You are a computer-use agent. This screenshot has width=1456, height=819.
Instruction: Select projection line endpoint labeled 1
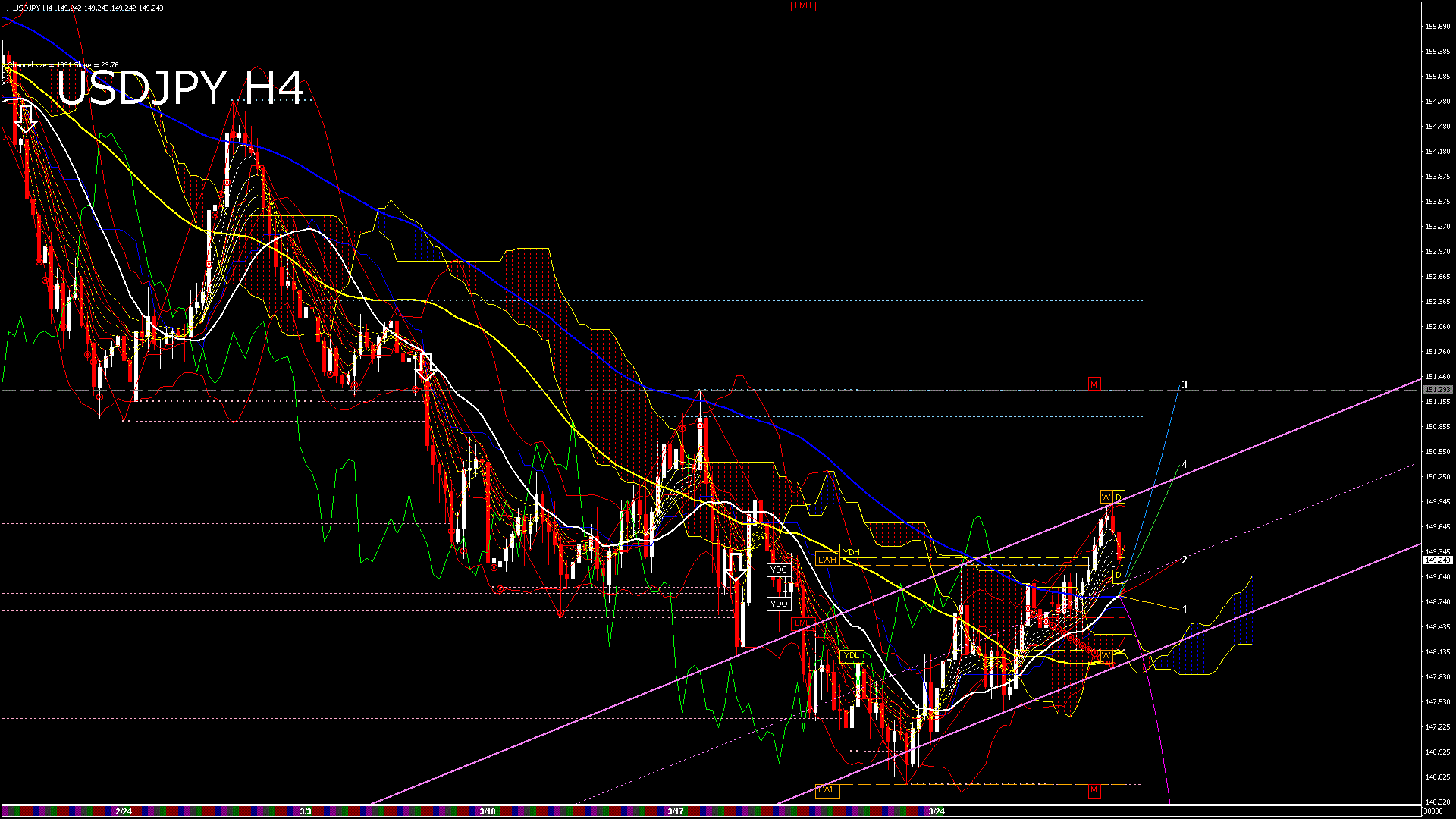coord(1185,609)
